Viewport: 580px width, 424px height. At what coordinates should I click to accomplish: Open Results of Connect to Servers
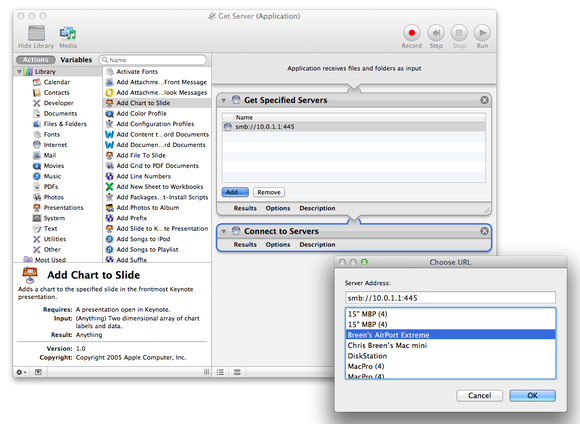pos(245,245)
